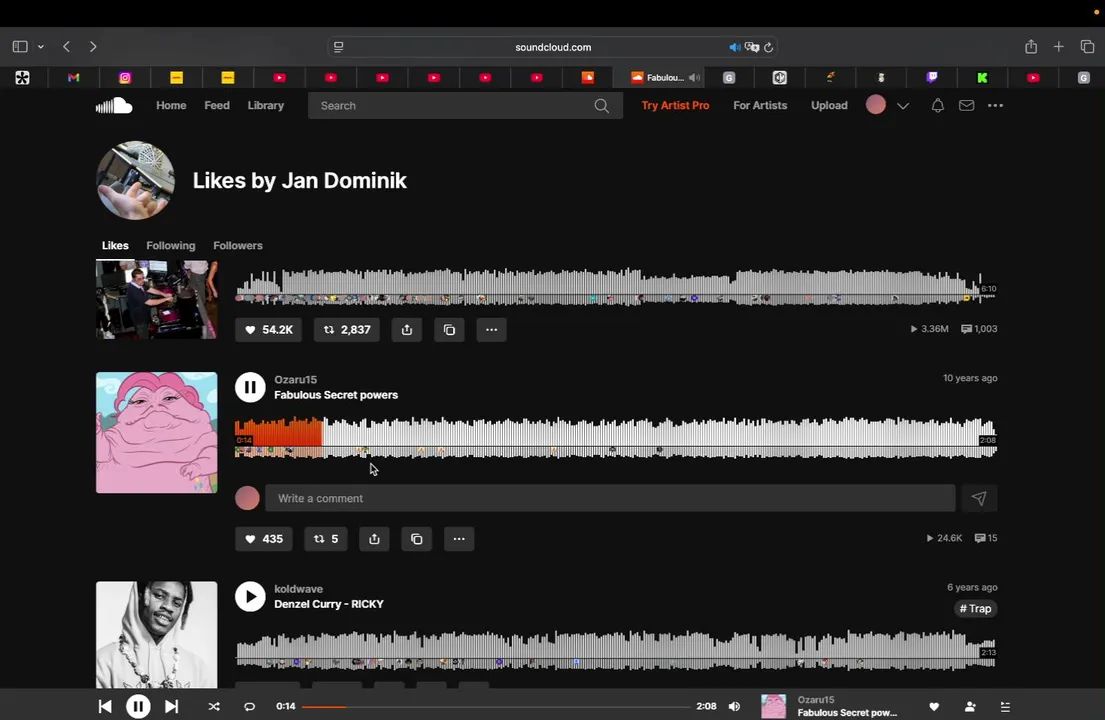This screenshot has height=720, width=1105.
Task: Click the SoundCloud logo
Action: point(114,106)
